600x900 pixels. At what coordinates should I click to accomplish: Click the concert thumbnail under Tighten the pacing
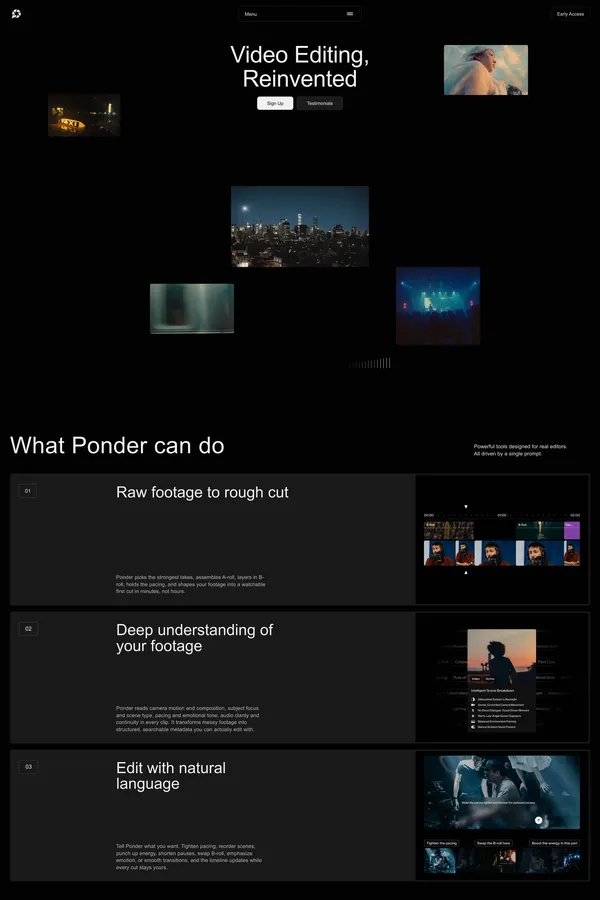(x=440, y=860)
